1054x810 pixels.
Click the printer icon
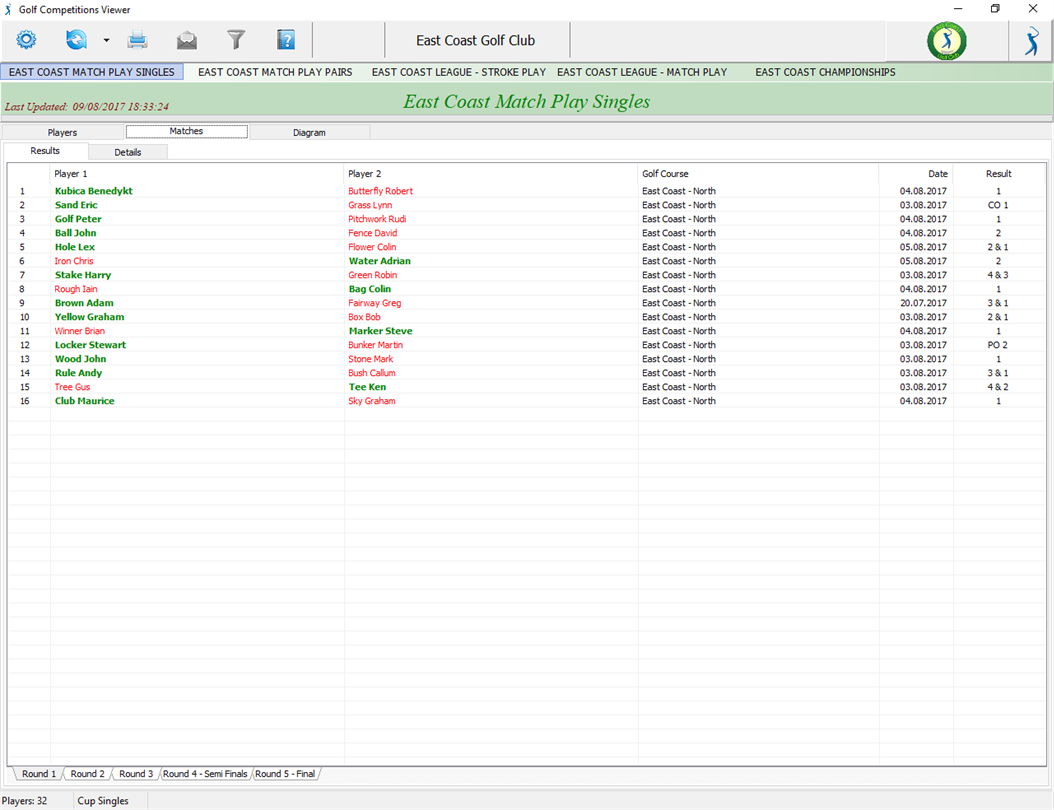[137, 40]
